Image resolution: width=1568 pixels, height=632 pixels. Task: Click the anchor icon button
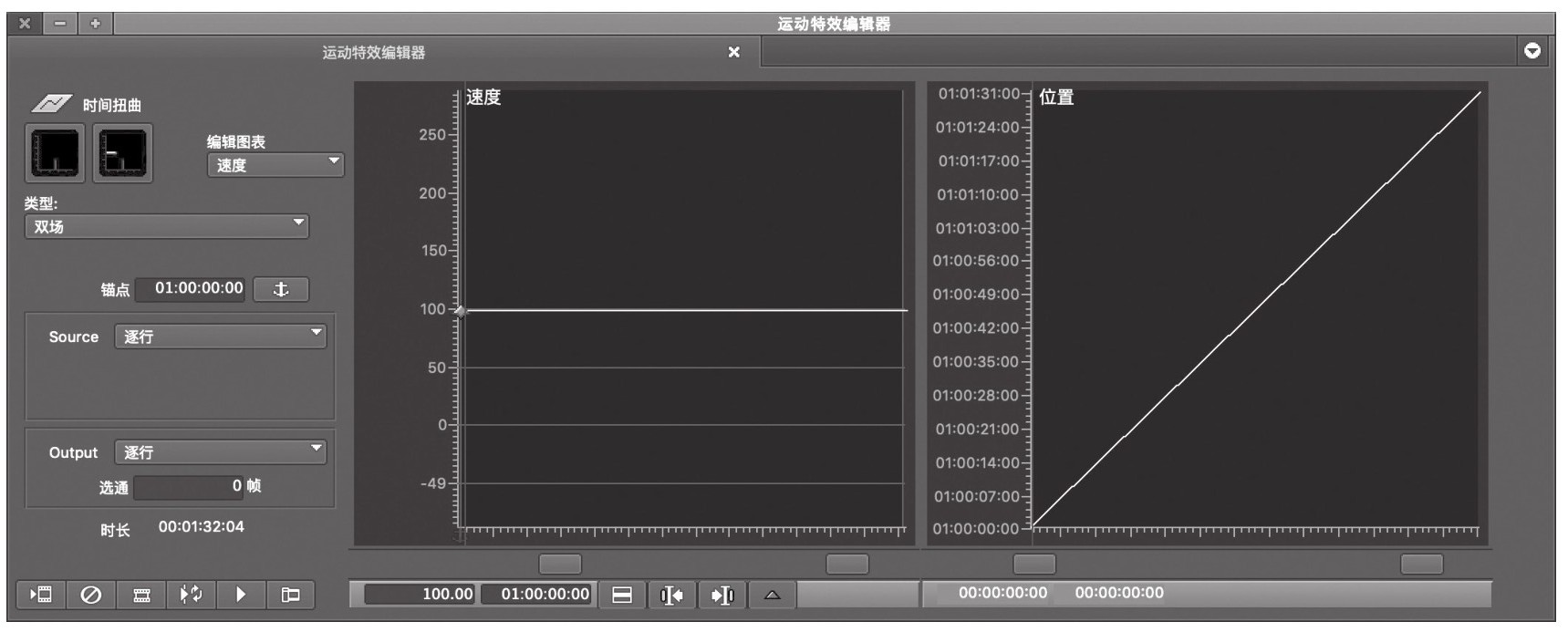(x=281, y=289)
